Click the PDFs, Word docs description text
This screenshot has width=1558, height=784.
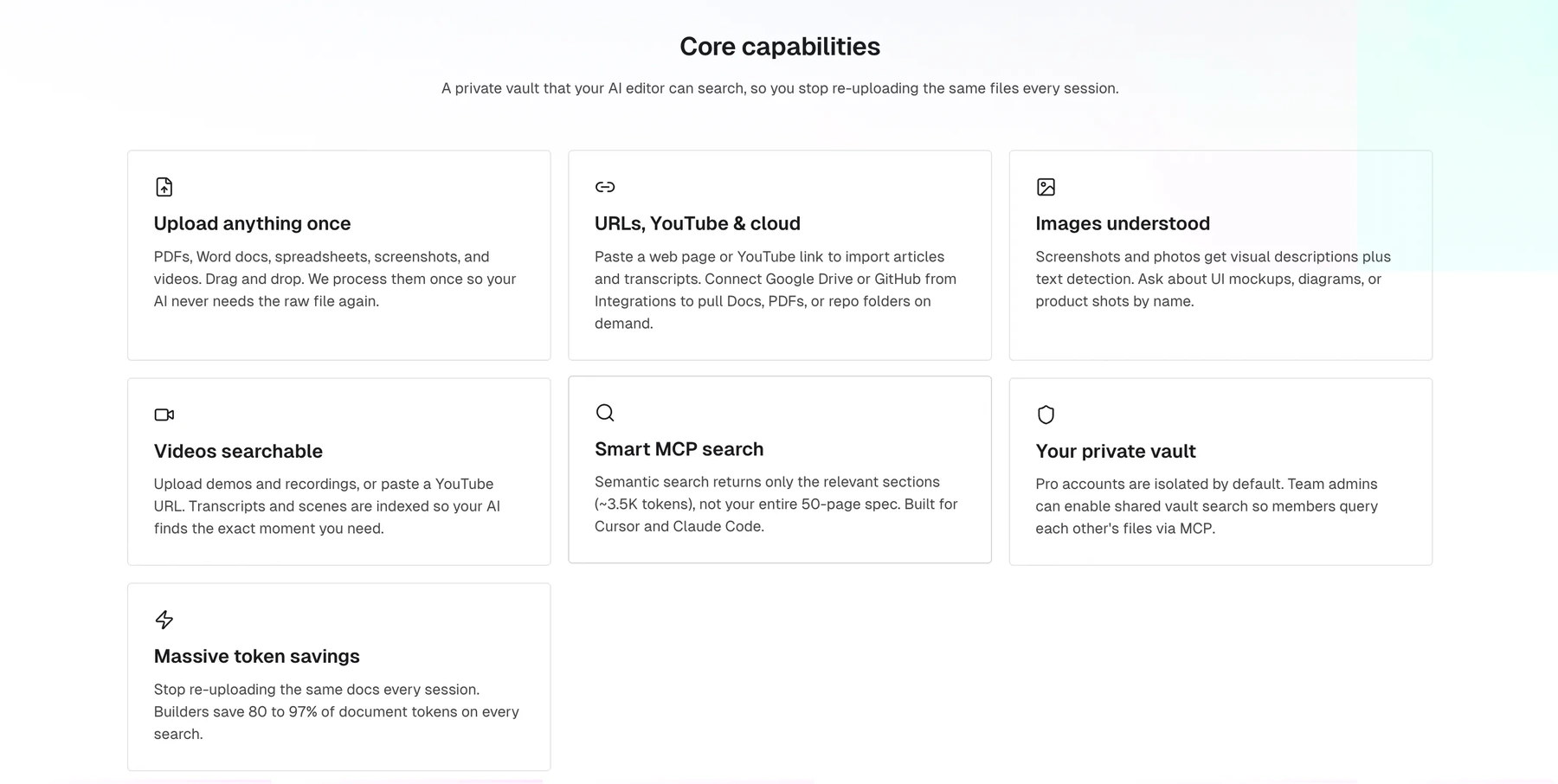pos(335,279)
